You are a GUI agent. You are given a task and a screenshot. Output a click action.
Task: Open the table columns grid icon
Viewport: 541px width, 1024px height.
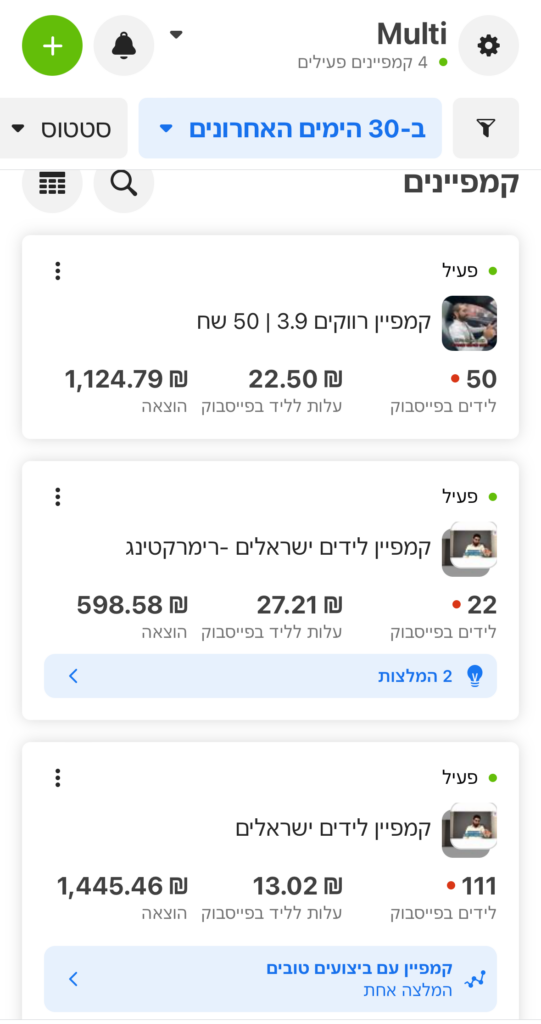tap(52, 184)
